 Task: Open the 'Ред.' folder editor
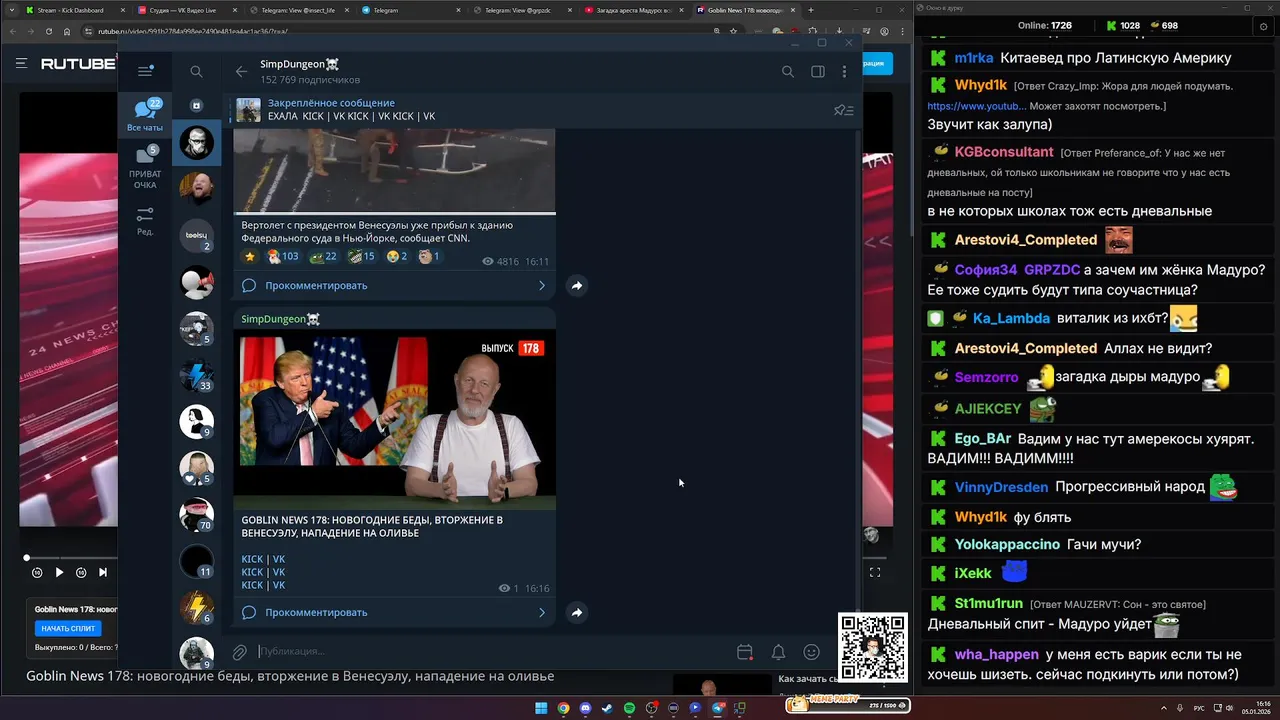pos(145,221)
